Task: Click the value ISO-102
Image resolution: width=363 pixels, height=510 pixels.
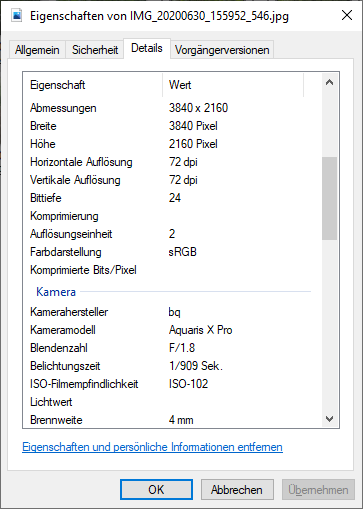Action: click(x=188, y=384)
